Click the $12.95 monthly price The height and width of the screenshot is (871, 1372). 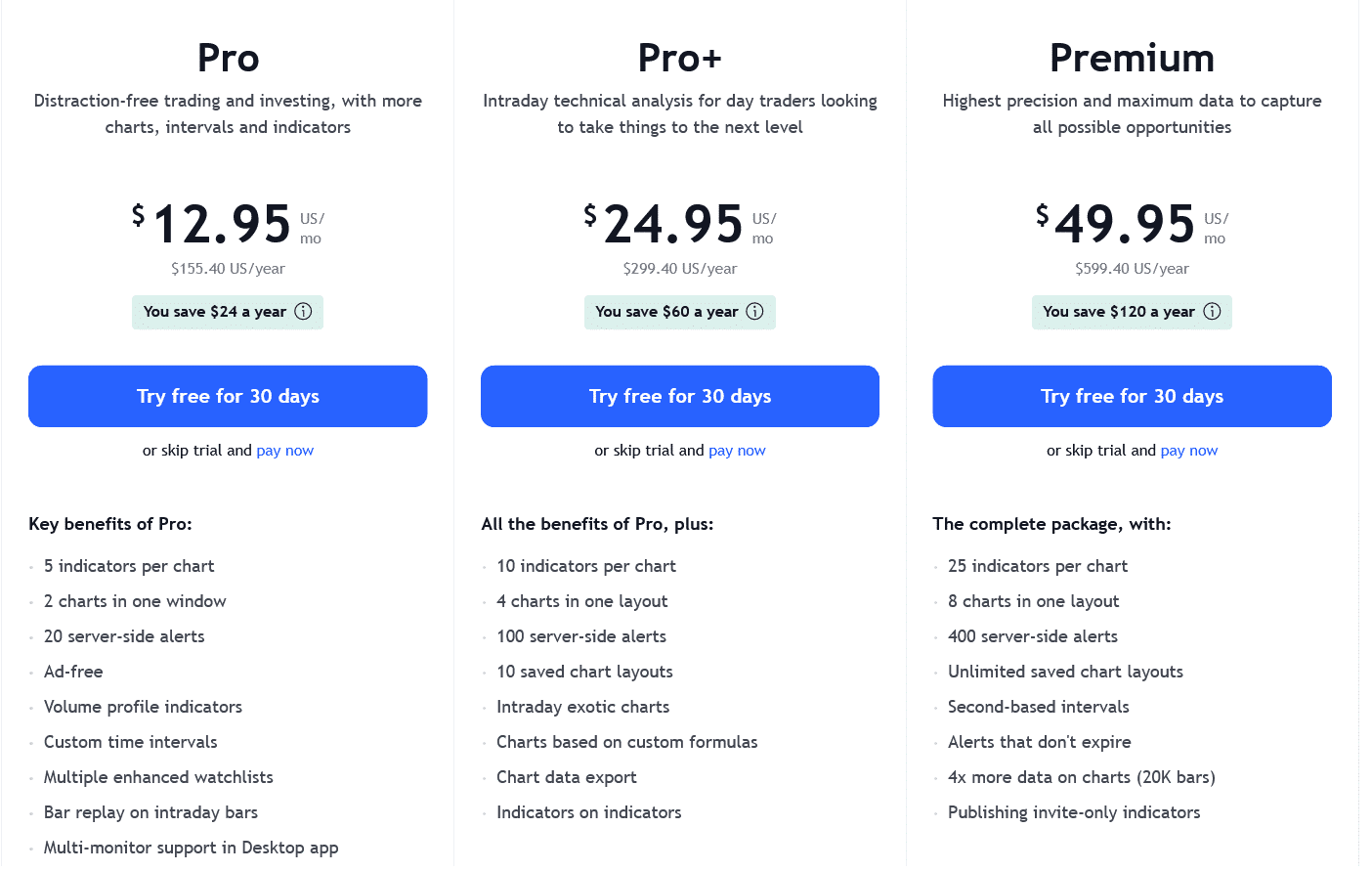[222, 225]
